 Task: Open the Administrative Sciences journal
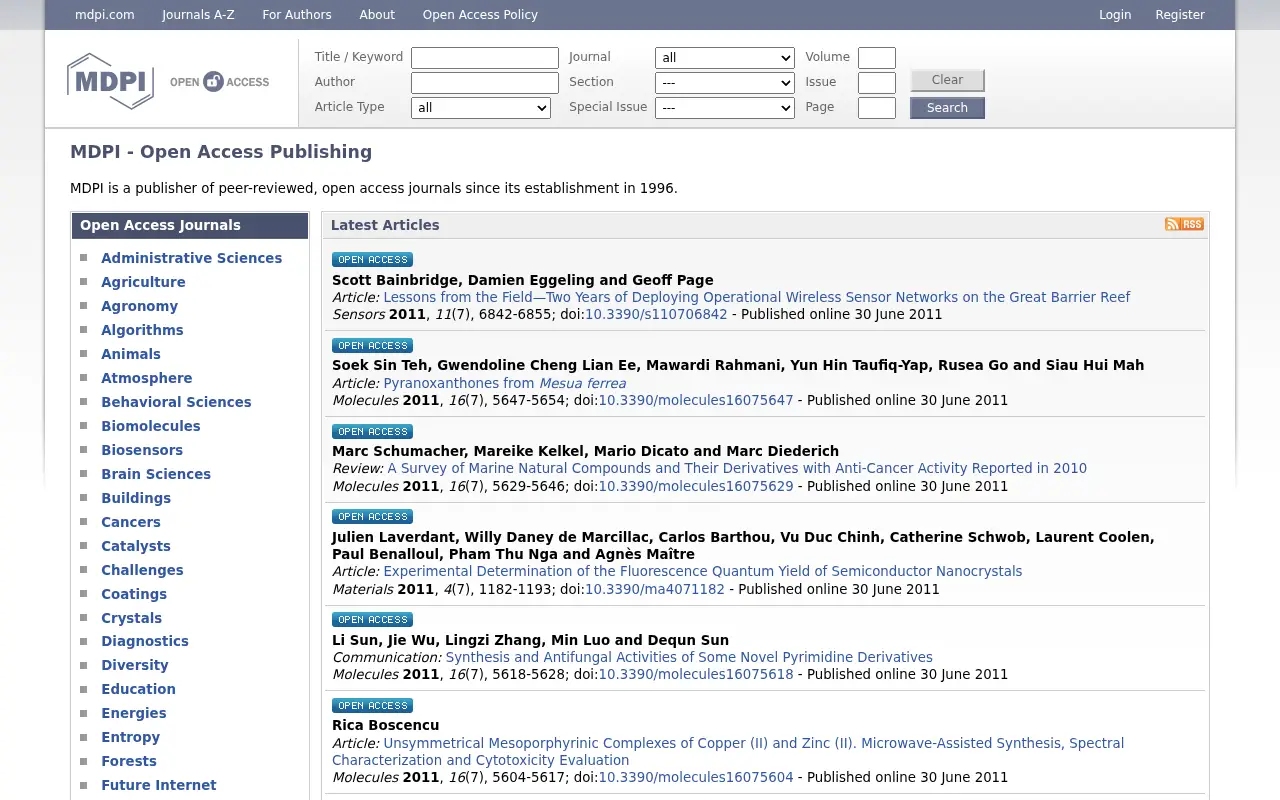pos(191,258)
